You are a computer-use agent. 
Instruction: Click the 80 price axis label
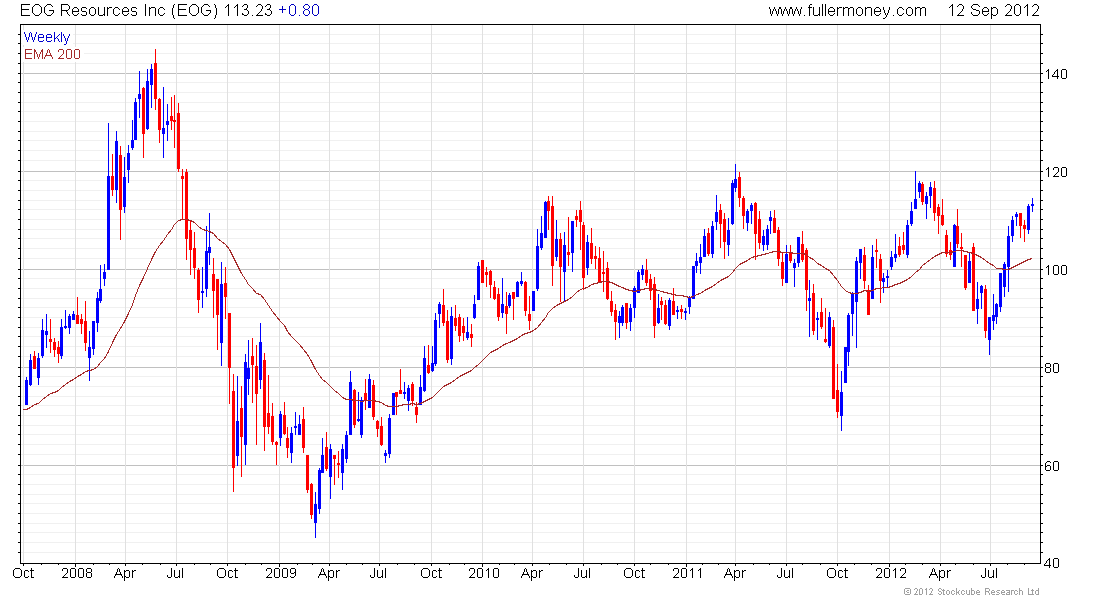(1054, 368)
